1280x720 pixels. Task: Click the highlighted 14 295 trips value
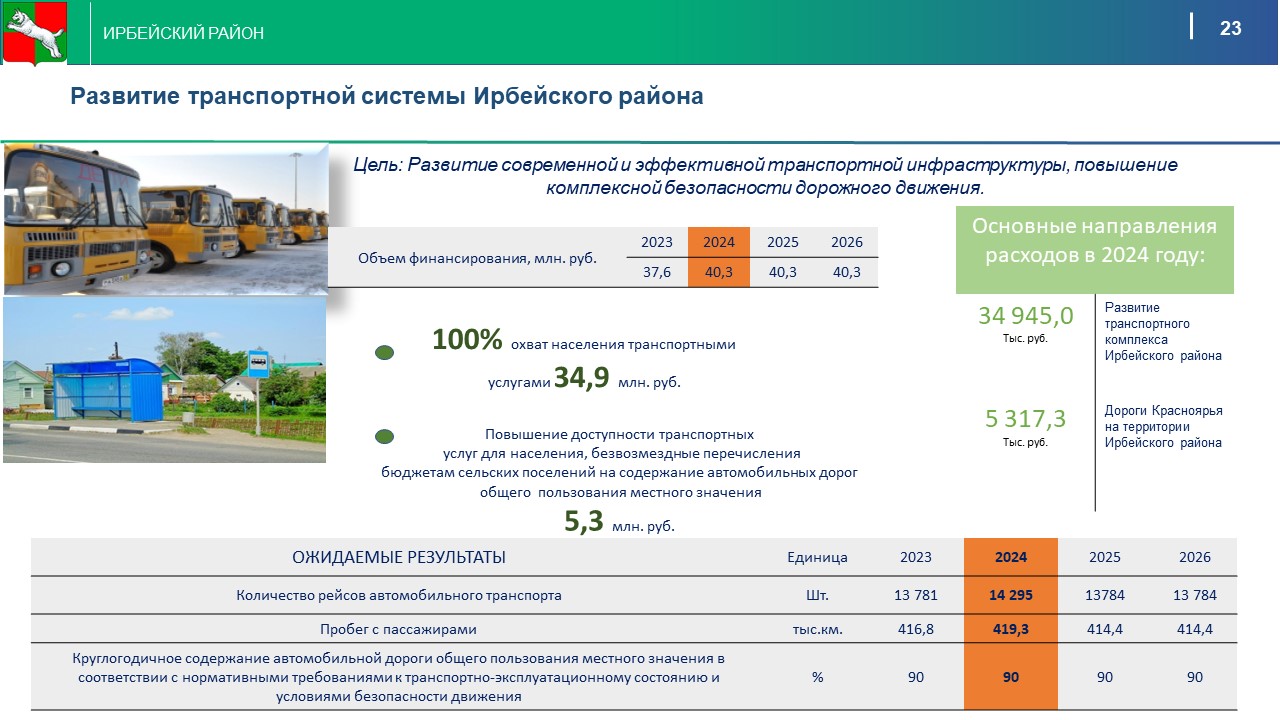[1010, 595]
